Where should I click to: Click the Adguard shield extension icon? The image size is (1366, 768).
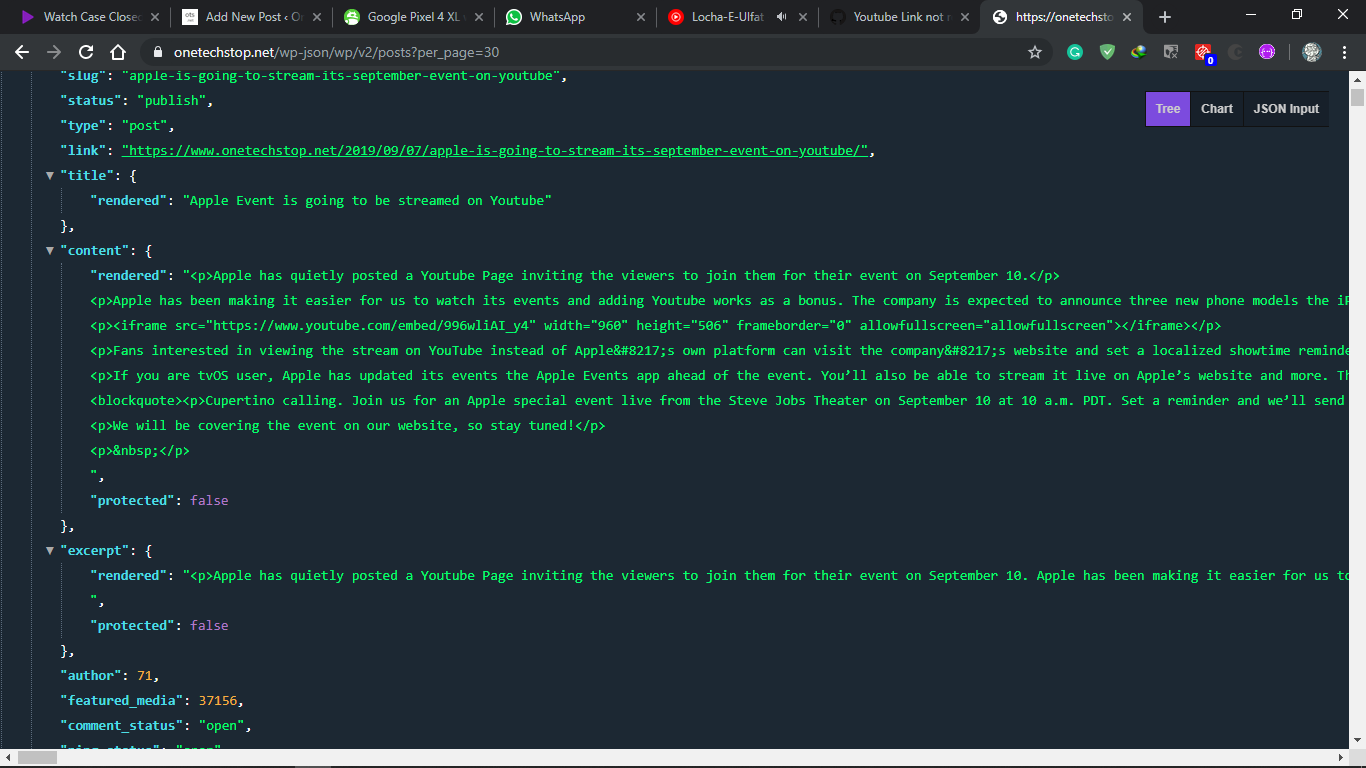point(1106,51)
